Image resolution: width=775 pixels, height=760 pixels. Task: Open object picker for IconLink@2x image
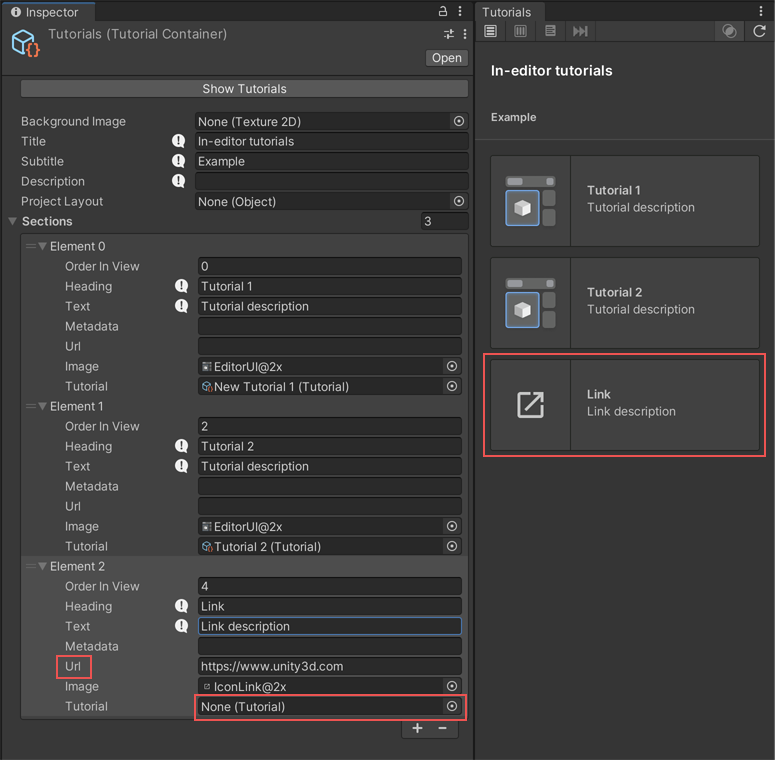[452, 686]
